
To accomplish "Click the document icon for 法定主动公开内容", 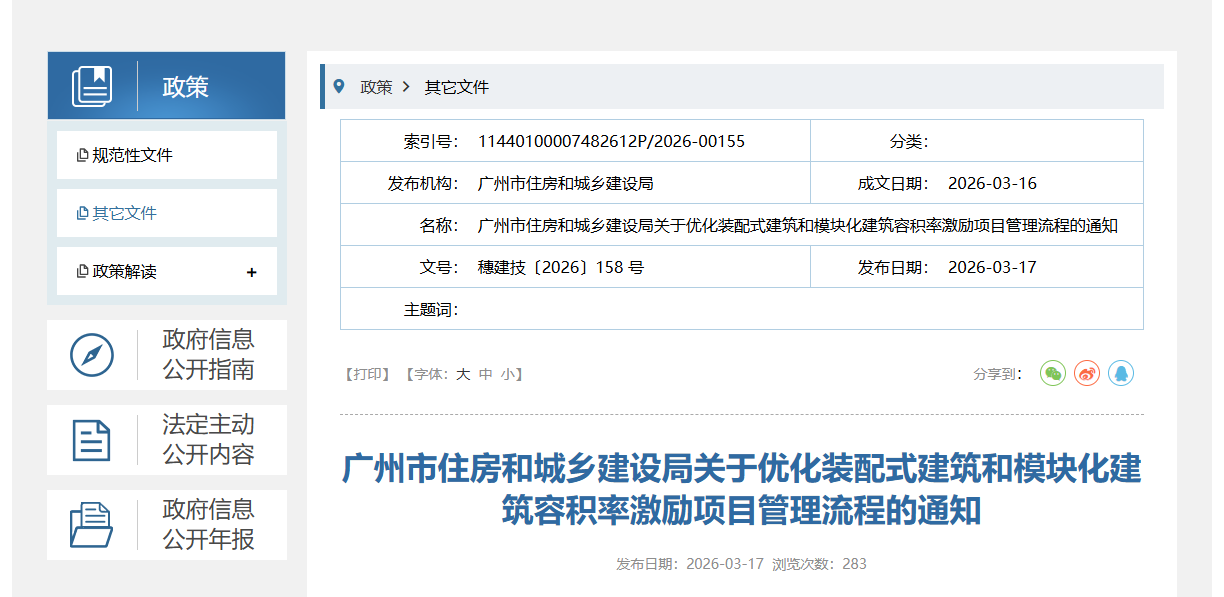I will point(91,440).
